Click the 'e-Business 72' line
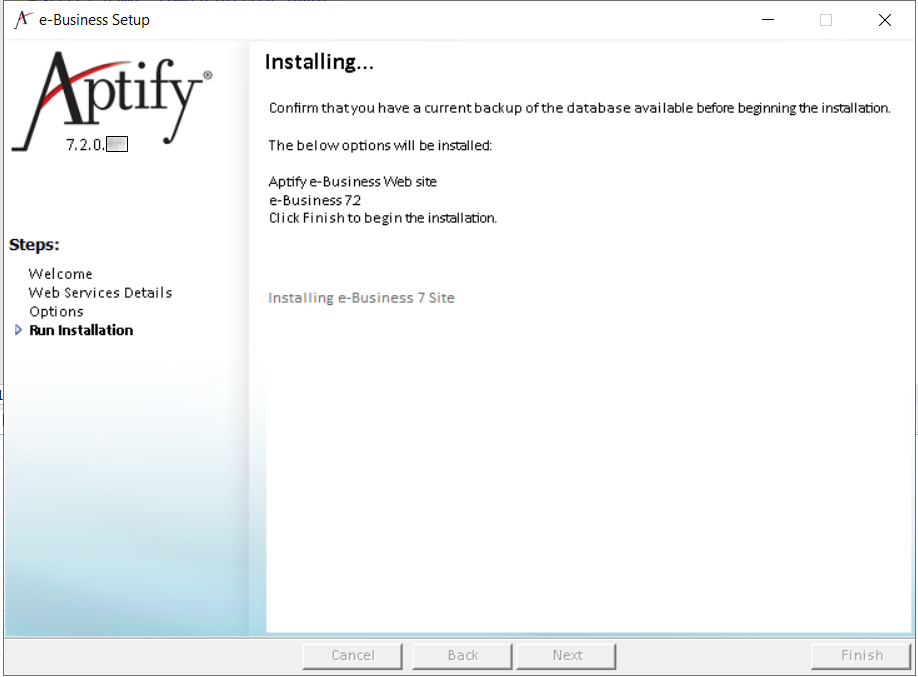 (x=315, y=200)
